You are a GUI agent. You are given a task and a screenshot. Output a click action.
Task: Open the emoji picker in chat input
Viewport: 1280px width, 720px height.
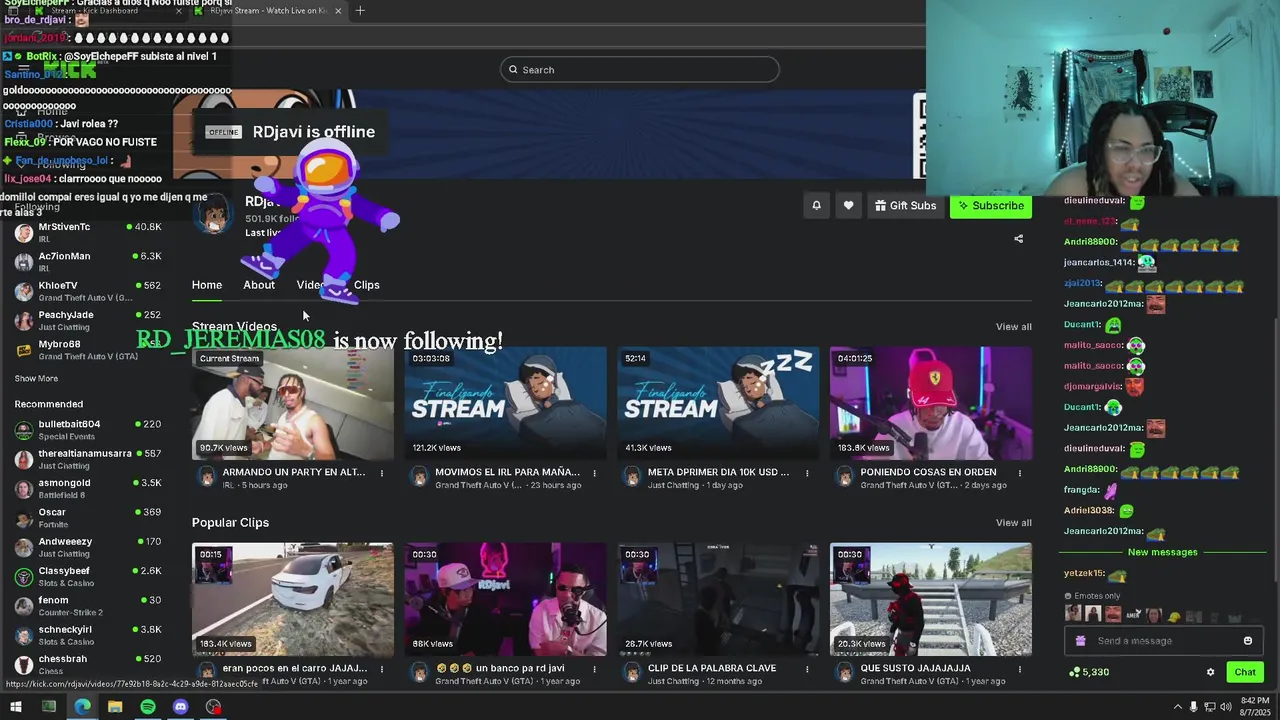1247,641
